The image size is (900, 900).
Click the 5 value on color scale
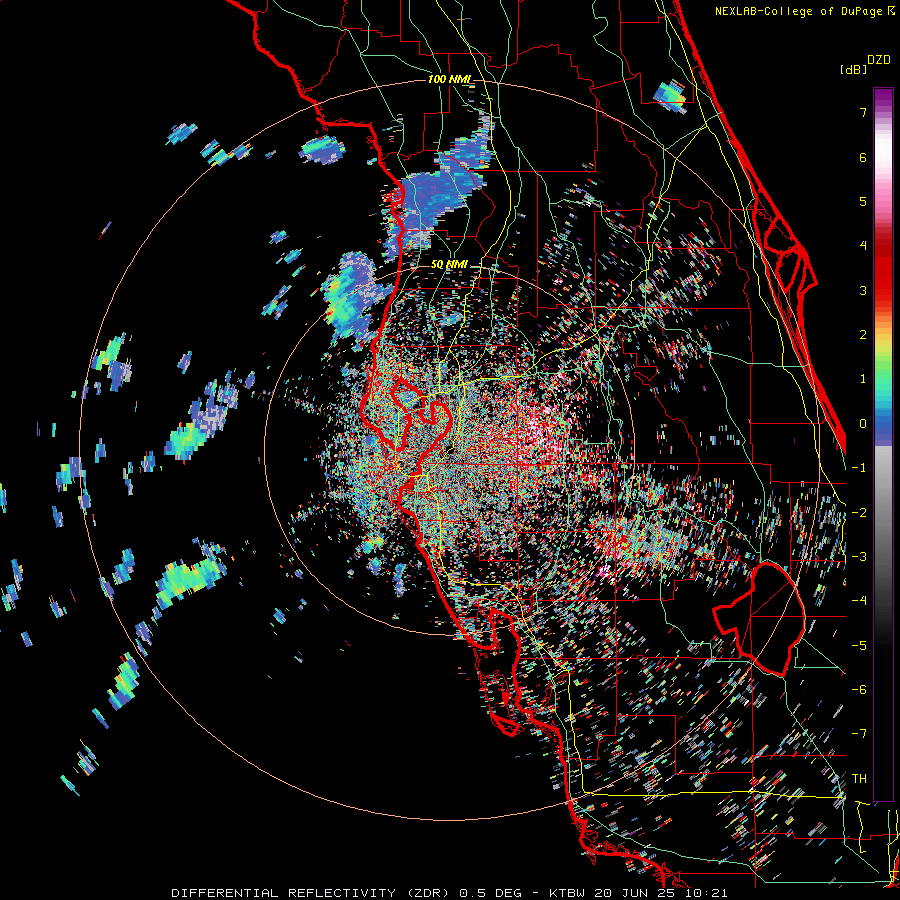pos(863,201)
